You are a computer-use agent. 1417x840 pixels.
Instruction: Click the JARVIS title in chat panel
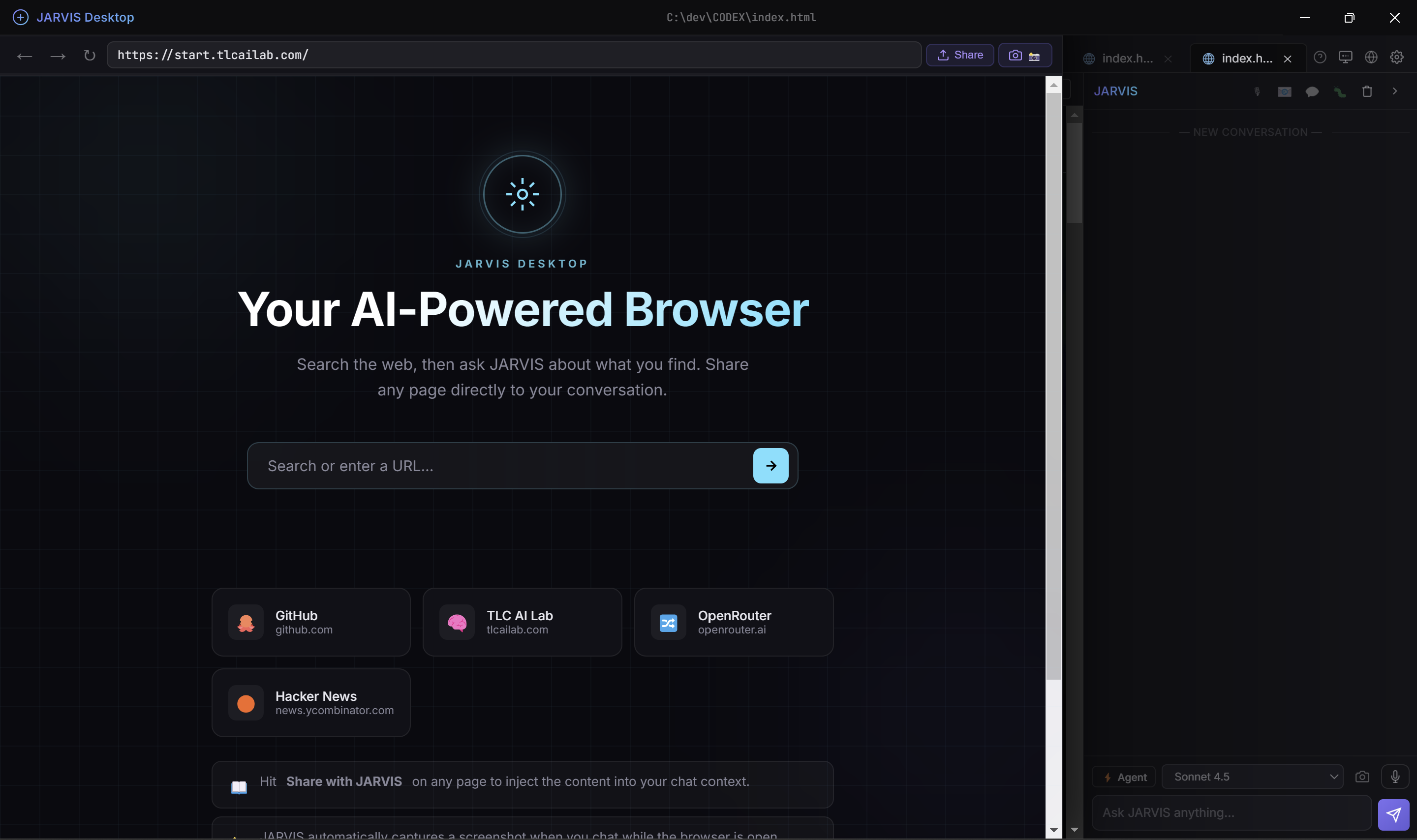tap(1115, 91)
